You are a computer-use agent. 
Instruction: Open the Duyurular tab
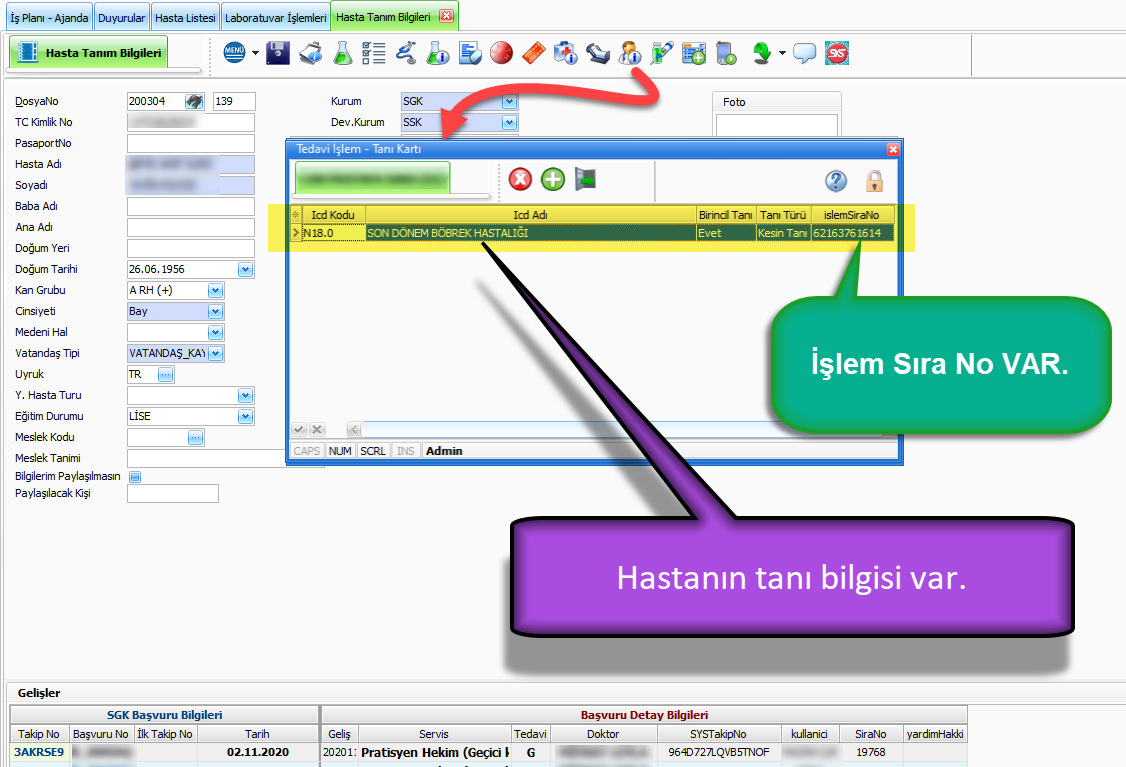(121, 17)
